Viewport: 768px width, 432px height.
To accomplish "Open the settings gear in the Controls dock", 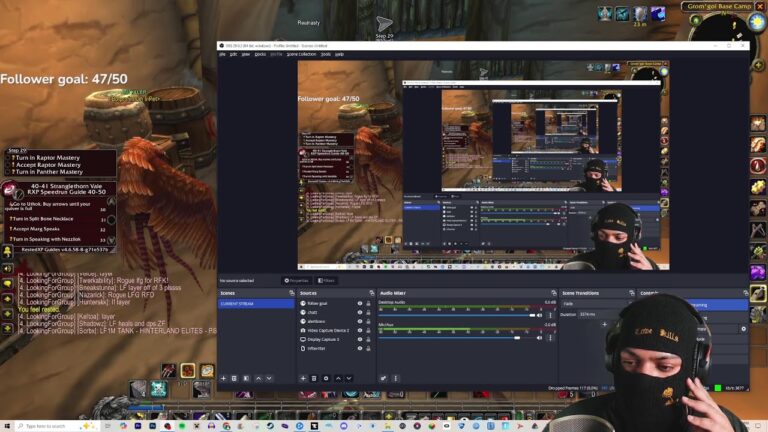I will coord(744,329).
